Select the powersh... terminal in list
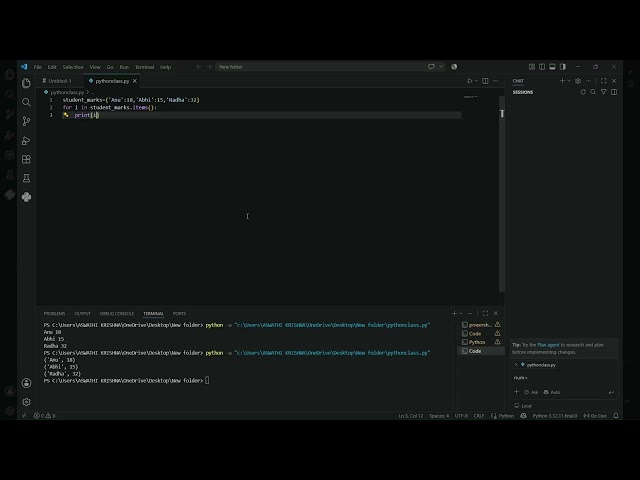This screenshot has width=640, height=480. point(481,325)
